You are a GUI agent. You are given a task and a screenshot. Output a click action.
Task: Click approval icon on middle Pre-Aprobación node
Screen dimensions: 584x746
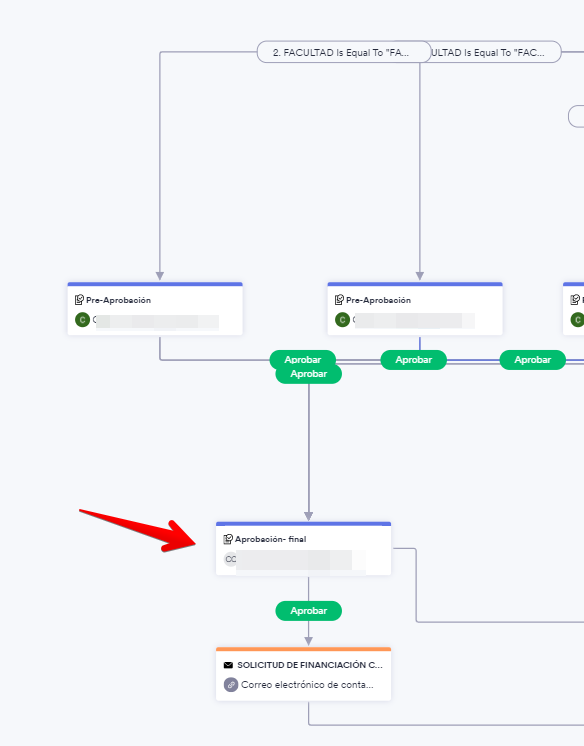point(339,300)
